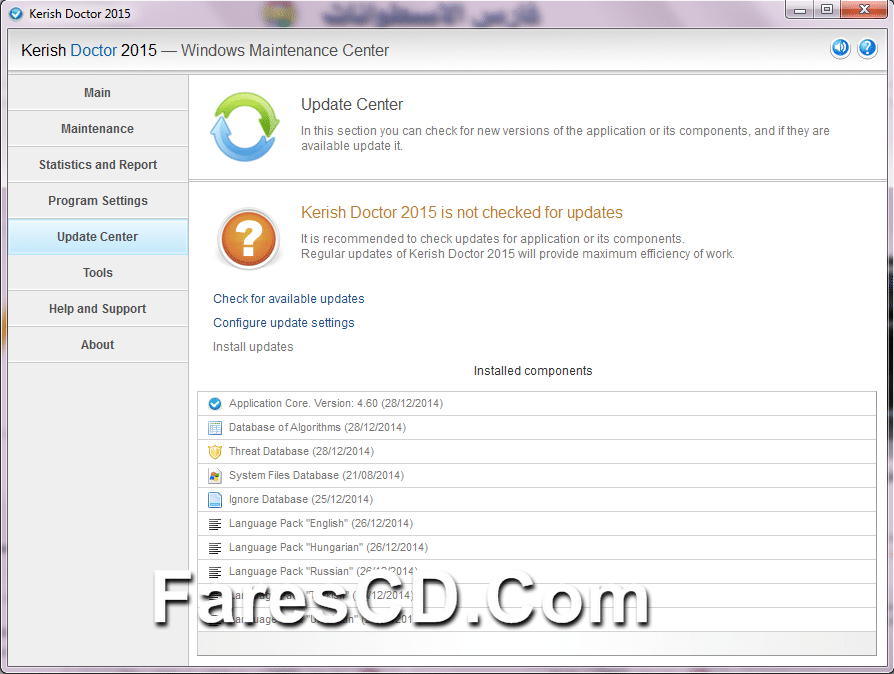Open the Tools section
The image size is (894, 674).
97,273
